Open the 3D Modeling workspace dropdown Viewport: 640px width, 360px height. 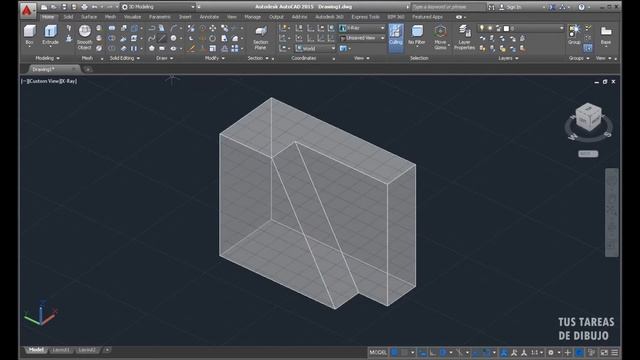[x=158, y=7]
